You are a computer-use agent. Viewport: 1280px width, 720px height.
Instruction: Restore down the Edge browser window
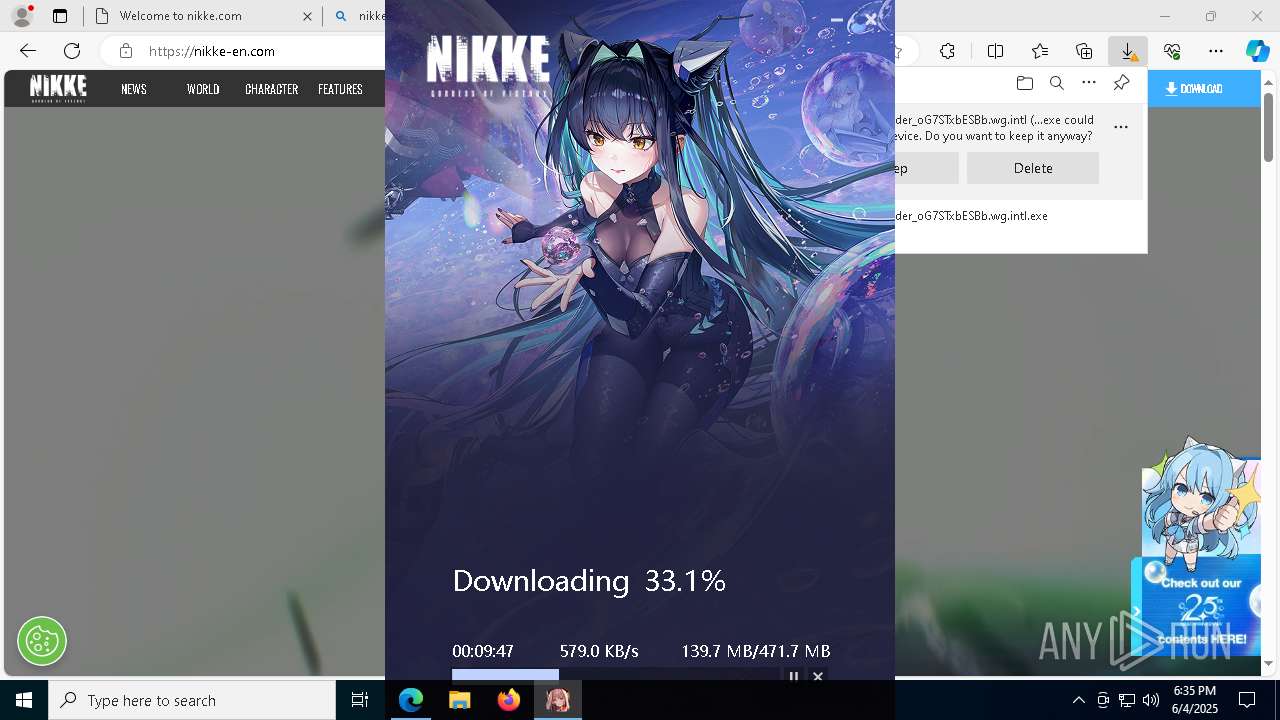(x=1210, y=16)
